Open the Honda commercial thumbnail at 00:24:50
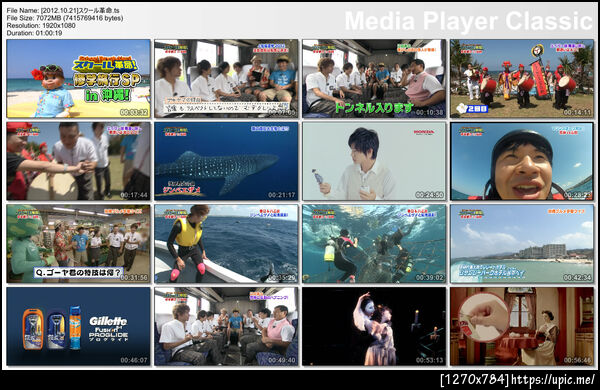Image resolution: width=600 pixels, height=390 pixels. [x=374, y=161]
